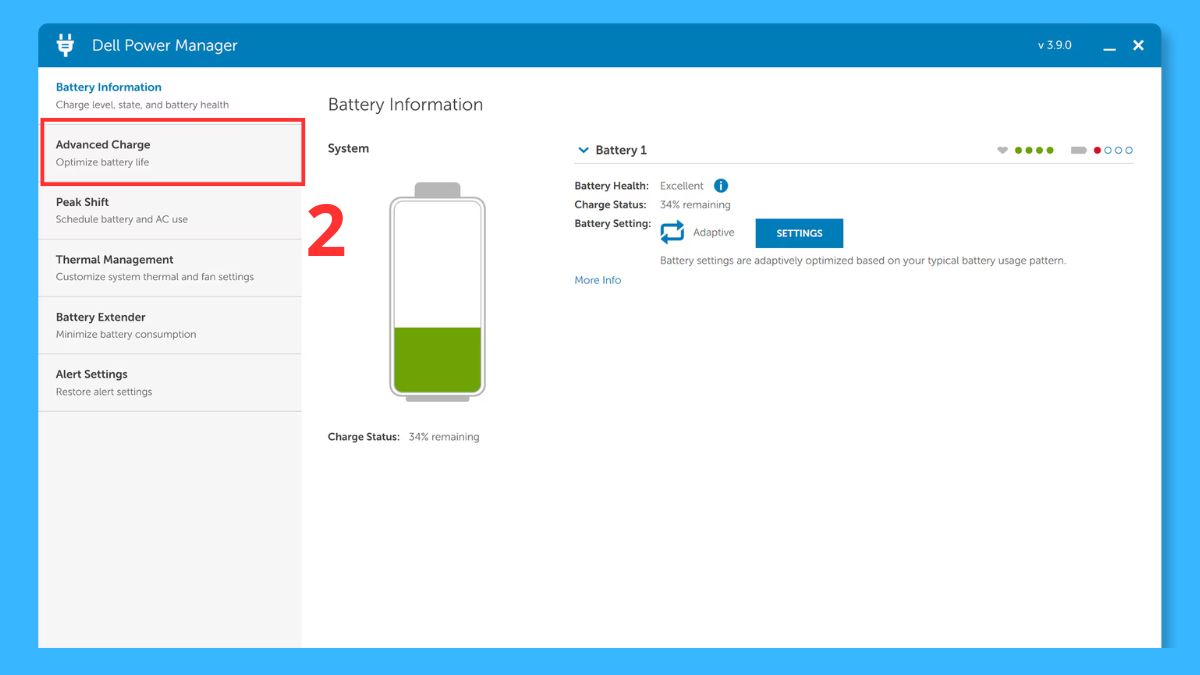Image resolution: width=1200 pixels, height=675 pixels.
Task: Go to the Battery Extender tab
Action: tap(170, 325)
